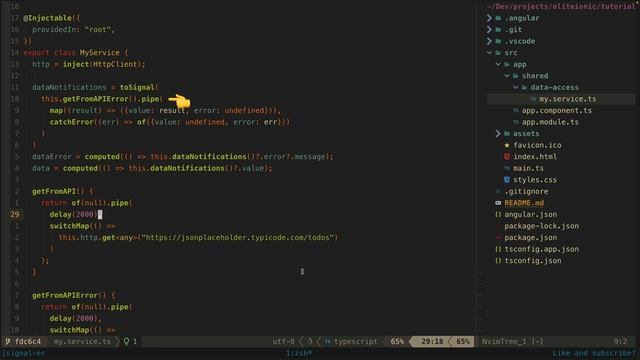The width and height of the screenshot is (640, 360).
Task: Click the favicon.ico star icon
Action: coord(507,145)
